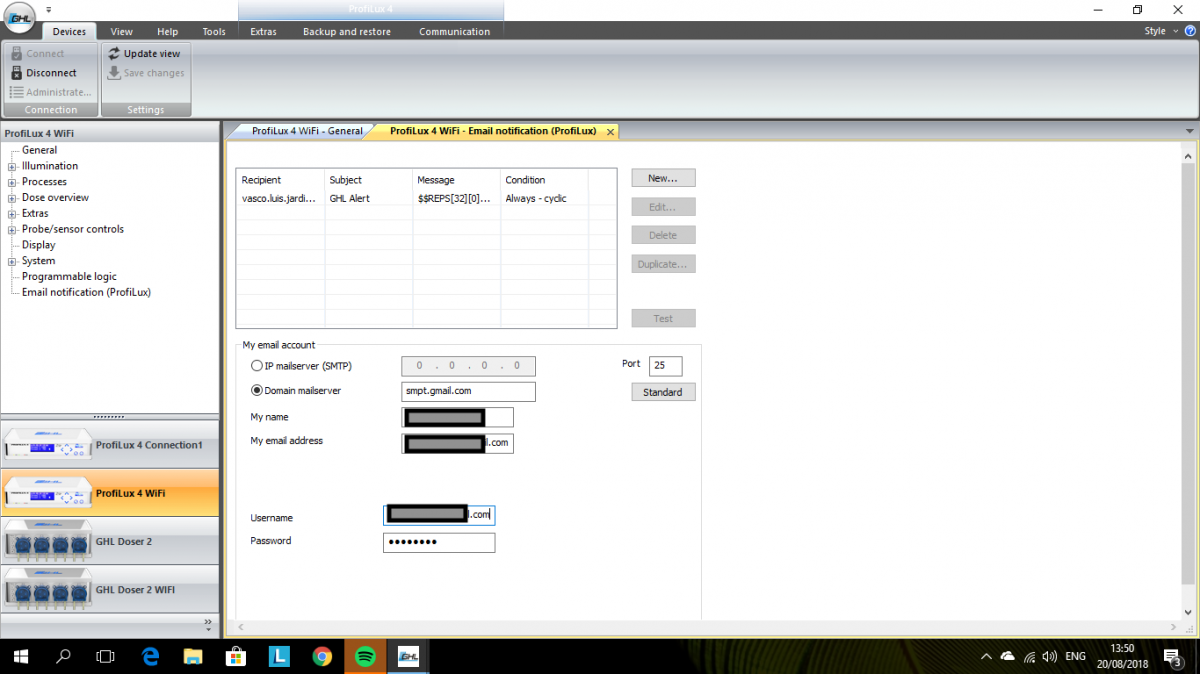Click the Disconnect icon in Connection group
The height and width of the screenshot is (674, 1200).
coord(16,73)
